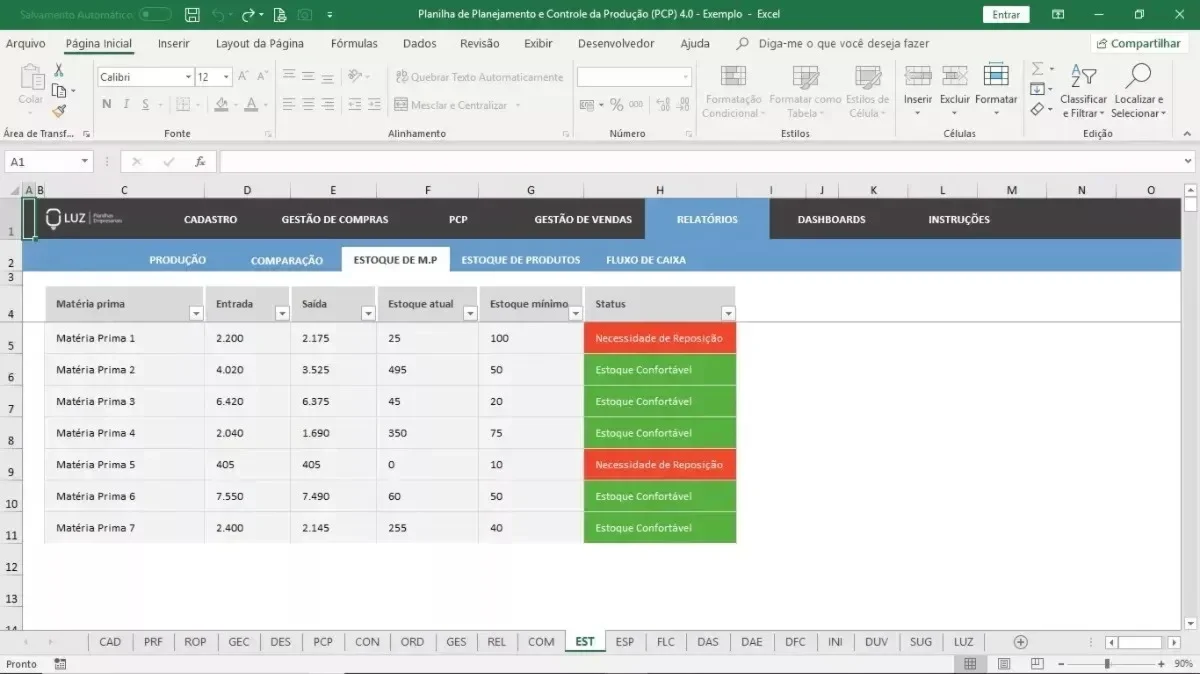Open the Status column filter dropdown

728,313
